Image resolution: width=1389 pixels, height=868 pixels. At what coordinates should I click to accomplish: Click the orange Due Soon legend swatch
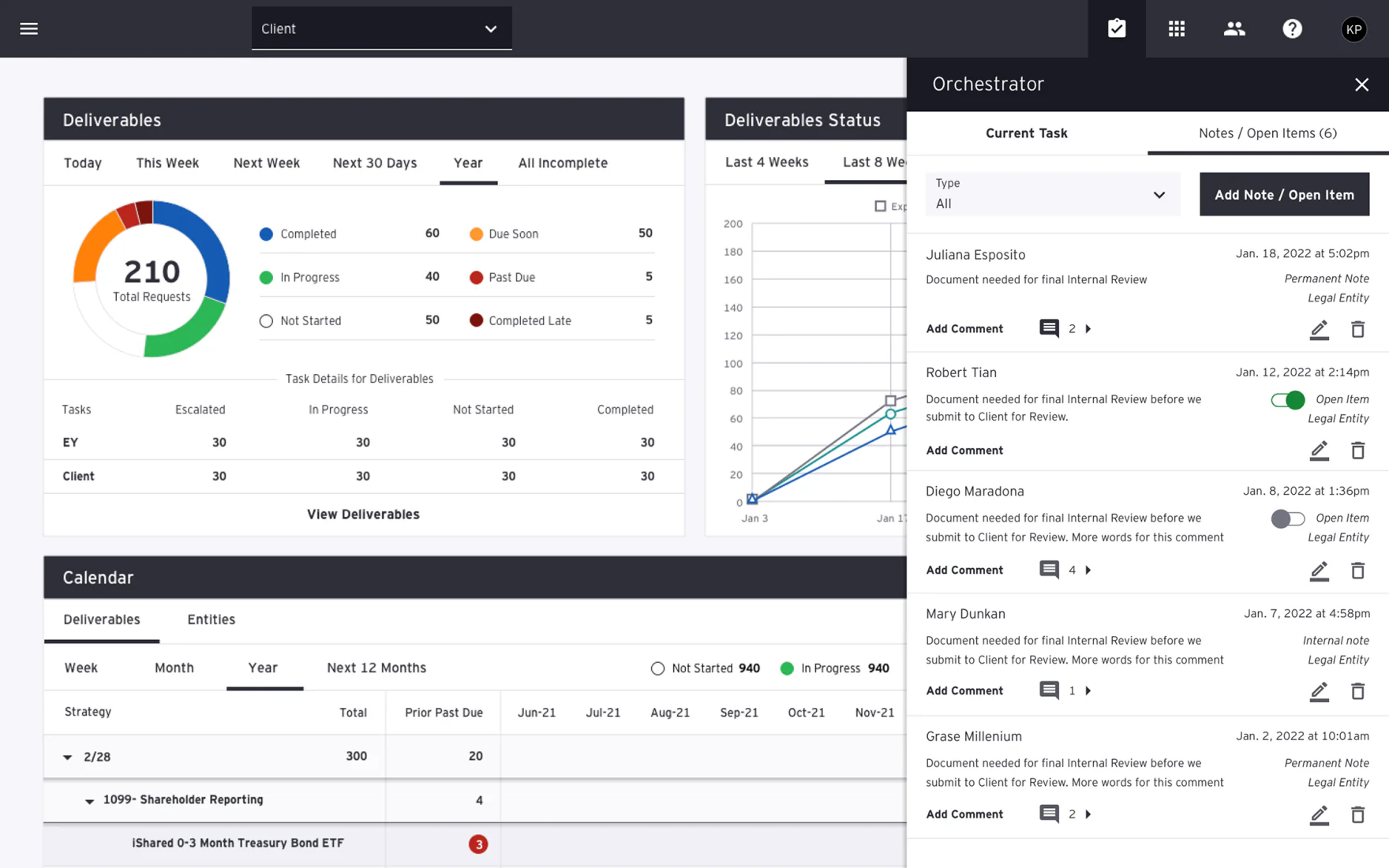(476, 234)
